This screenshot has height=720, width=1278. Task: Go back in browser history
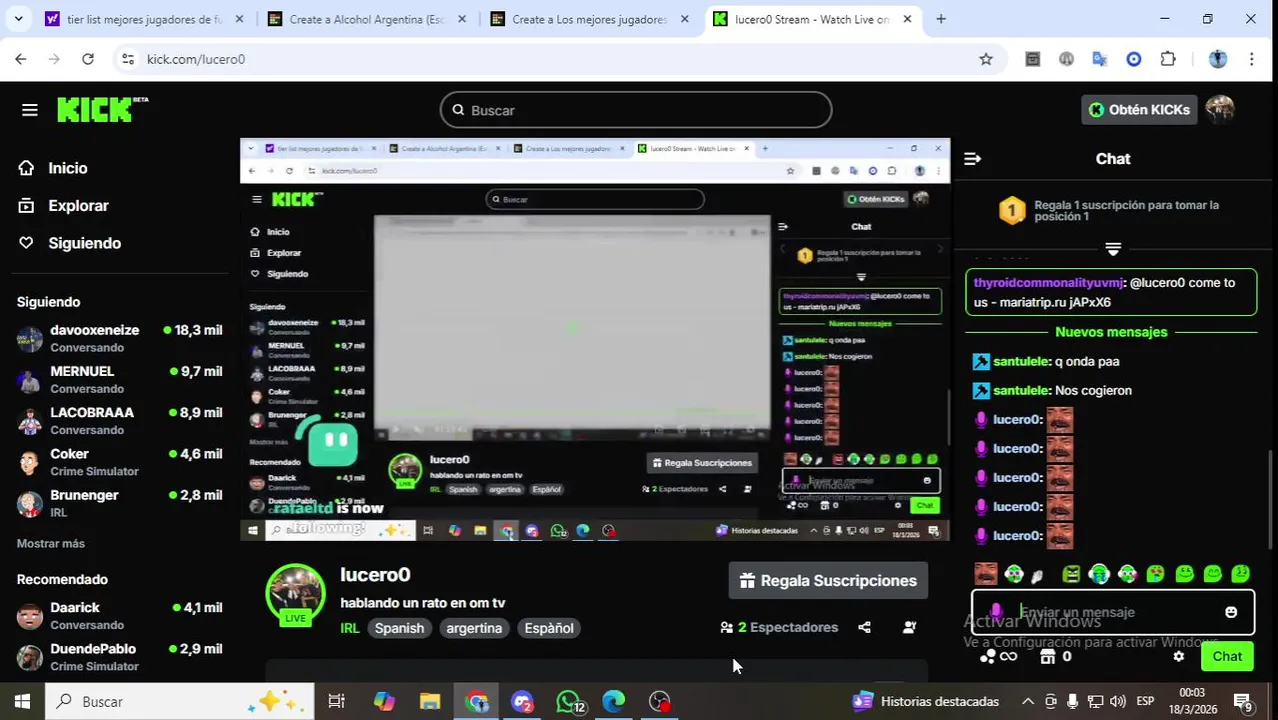(x=21, y=59)
